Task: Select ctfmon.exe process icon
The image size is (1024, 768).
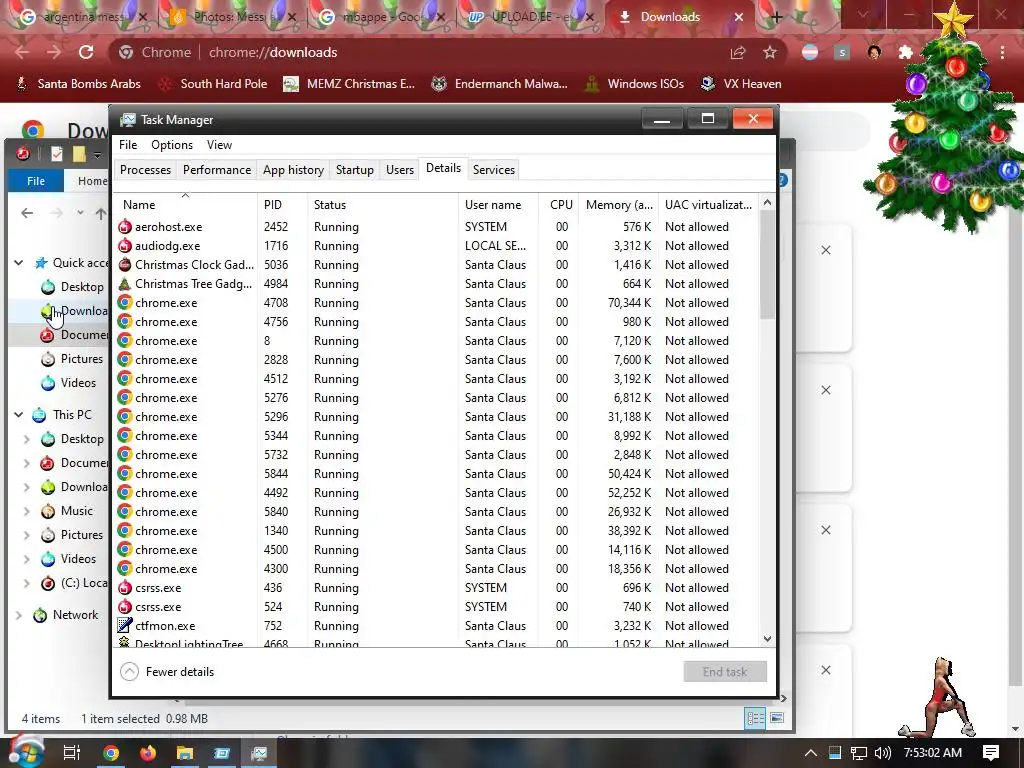Action: click(124, 626)
